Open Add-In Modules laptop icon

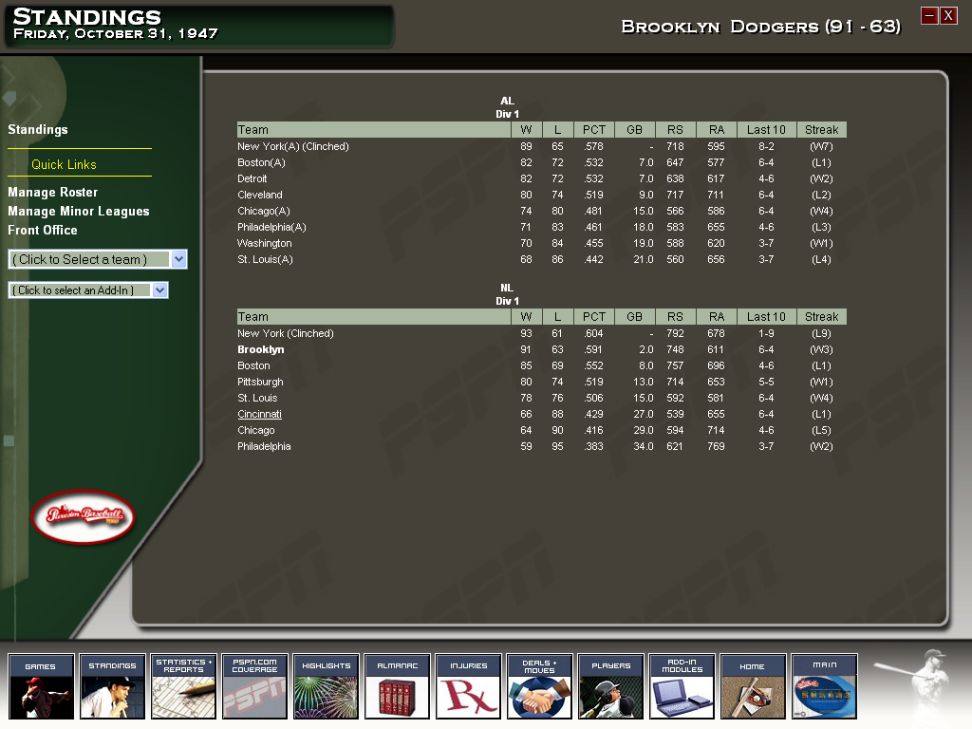click(x=682, y=686)
